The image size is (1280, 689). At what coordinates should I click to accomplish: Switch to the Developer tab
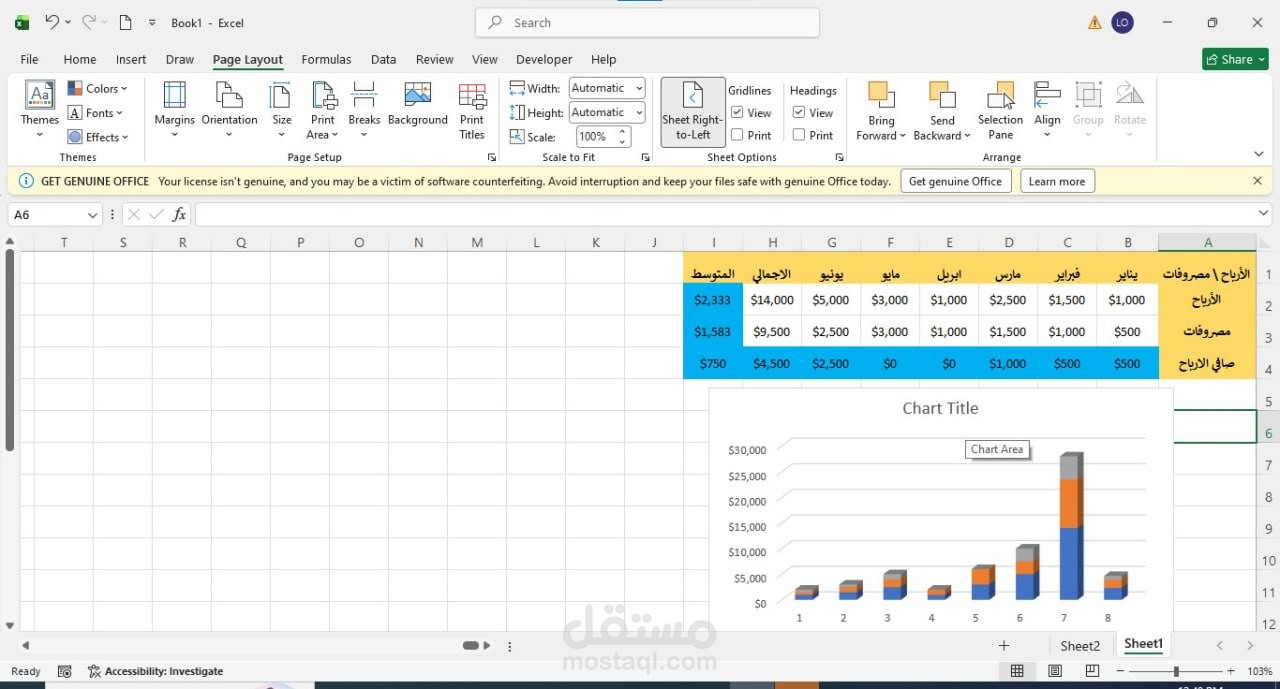pyautogui.click(x=544, y=59)
